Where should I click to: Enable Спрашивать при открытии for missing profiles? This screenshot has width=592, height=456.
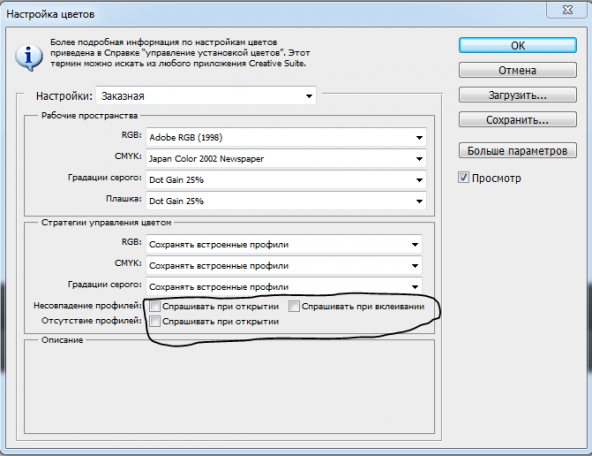[x=155, y=321]
